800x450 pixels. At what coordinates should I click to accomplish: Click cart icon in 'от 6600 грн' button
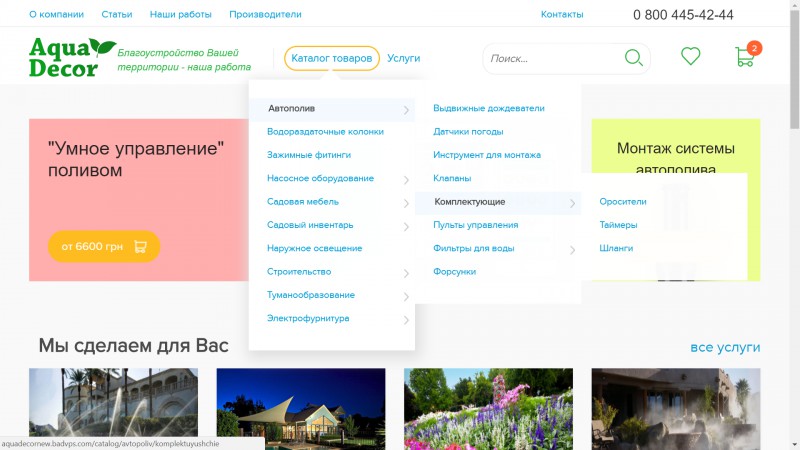click(140, 247)
